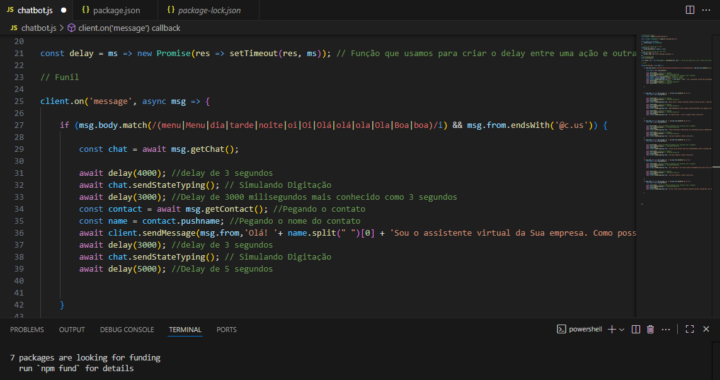The image size is (720, 380).
Task: Launch new terminal with plus icon
Action: click(611, 329)
